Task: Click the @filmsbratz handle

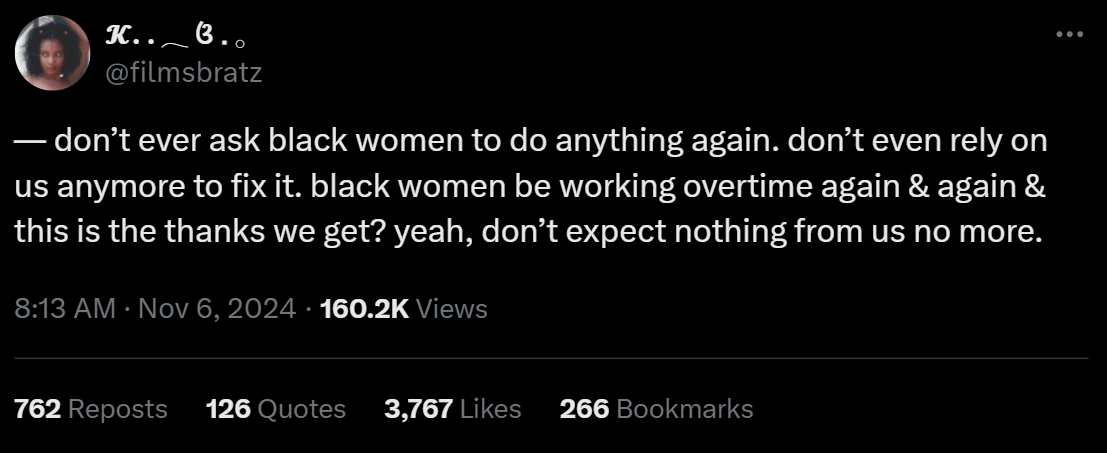Action: (x=183, y=73)
